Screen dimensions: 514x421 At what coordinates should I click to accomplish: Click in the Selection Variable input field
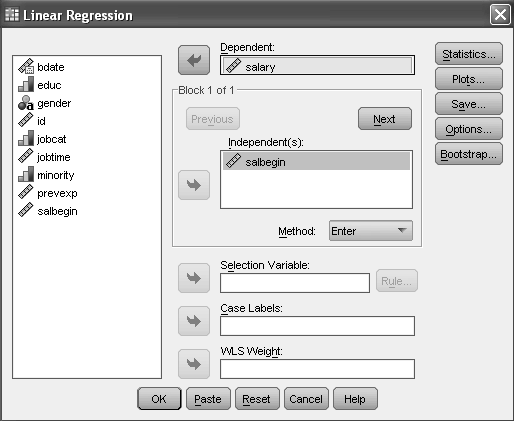coord(295,283)
